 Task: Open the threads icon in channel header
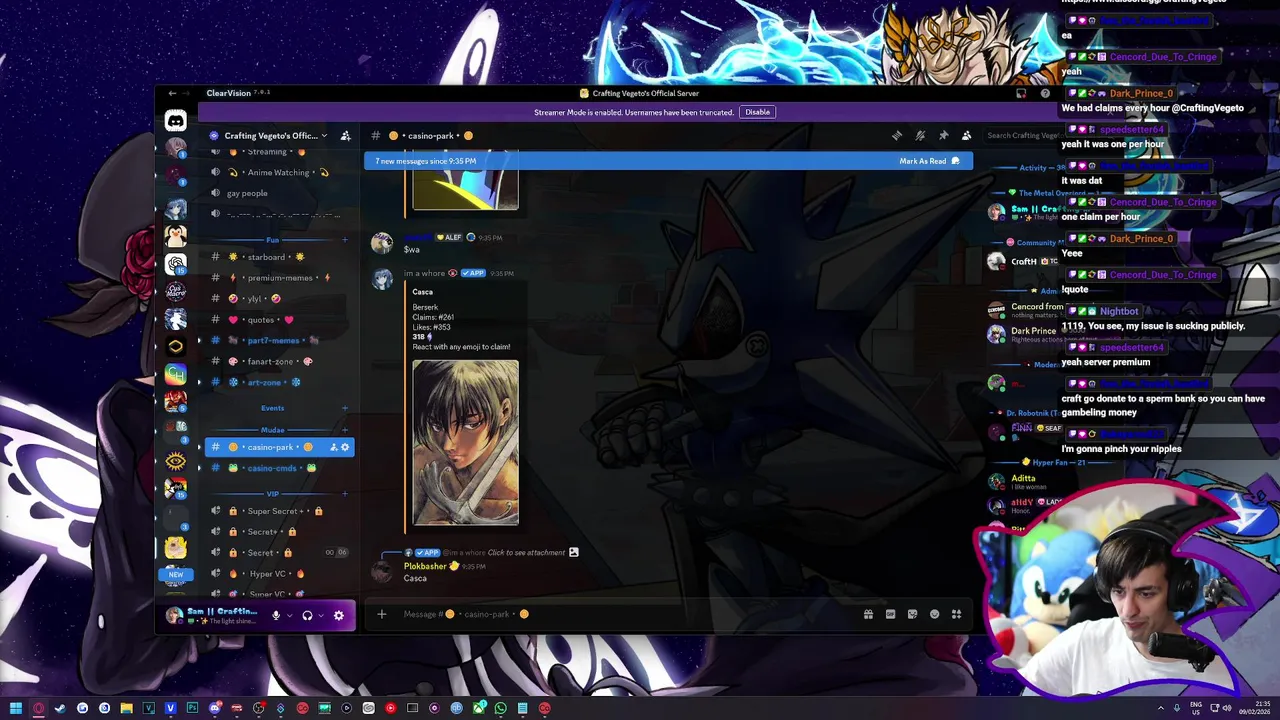(x=897, y=136)
